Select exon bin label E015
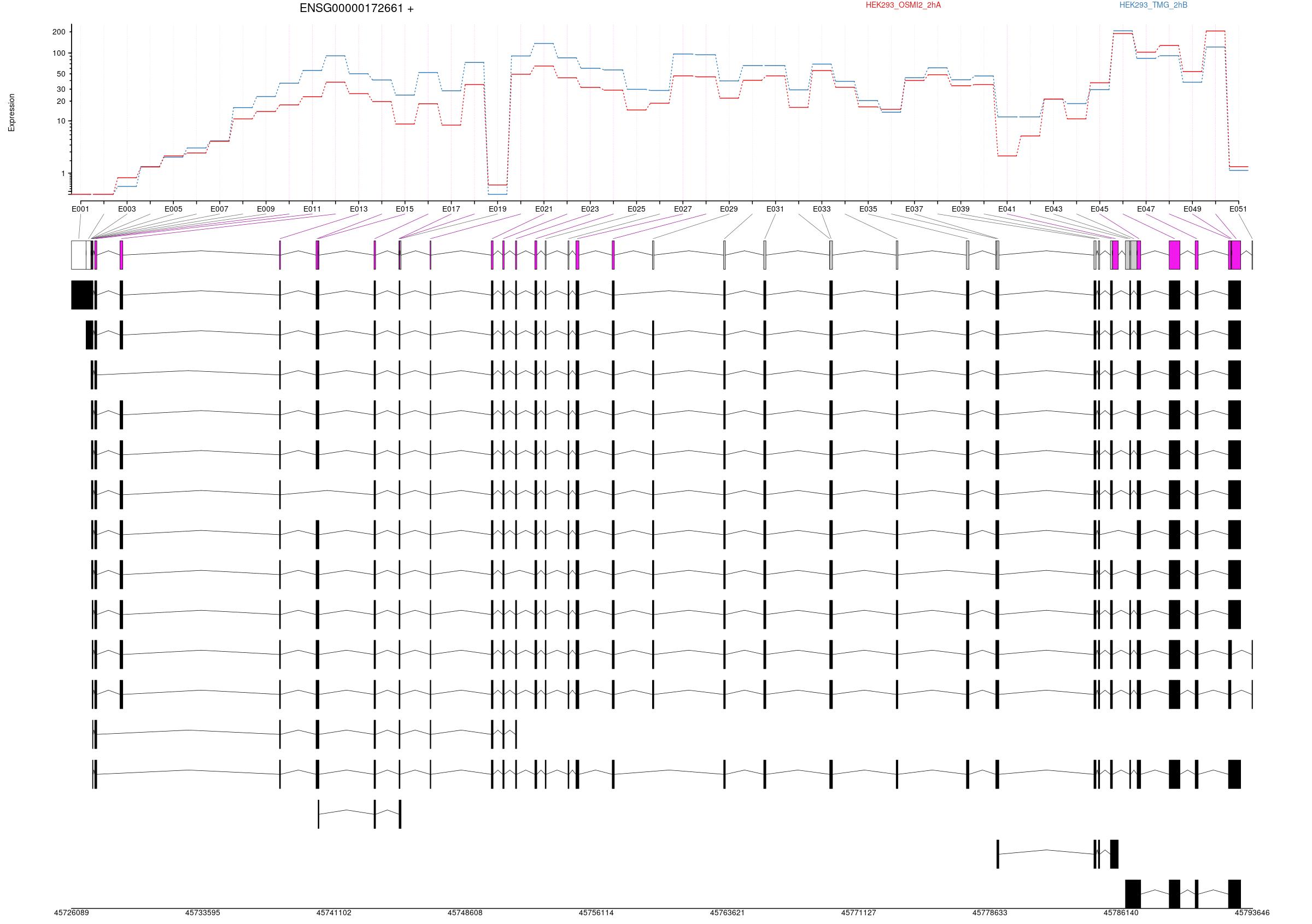 405,209
